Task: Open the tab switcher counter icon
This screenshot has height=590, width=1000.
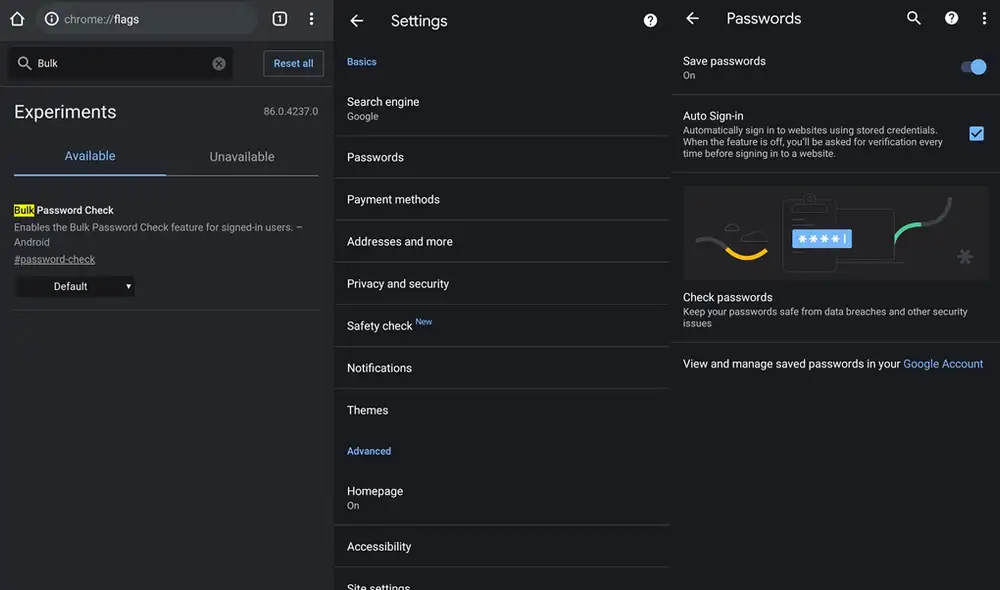Action: (280, 19)
